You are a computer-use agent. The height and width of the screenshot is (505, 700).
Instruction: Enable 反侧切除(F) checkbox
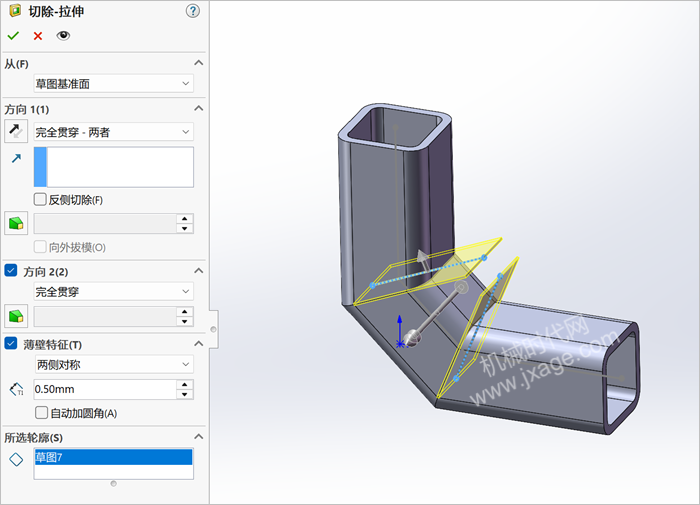tap(40, 199)
